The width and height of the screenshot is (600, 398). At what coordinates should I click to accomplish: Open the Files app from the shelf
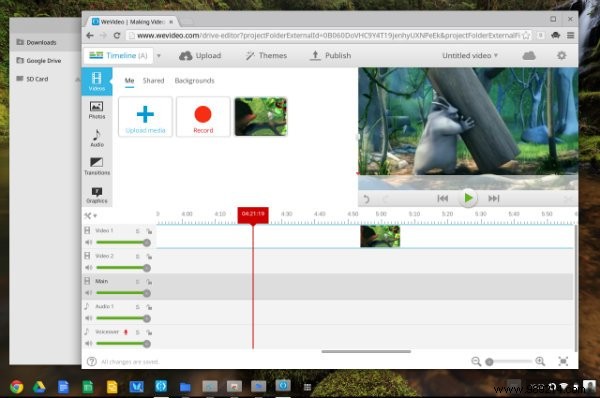[x=185, y=387]
